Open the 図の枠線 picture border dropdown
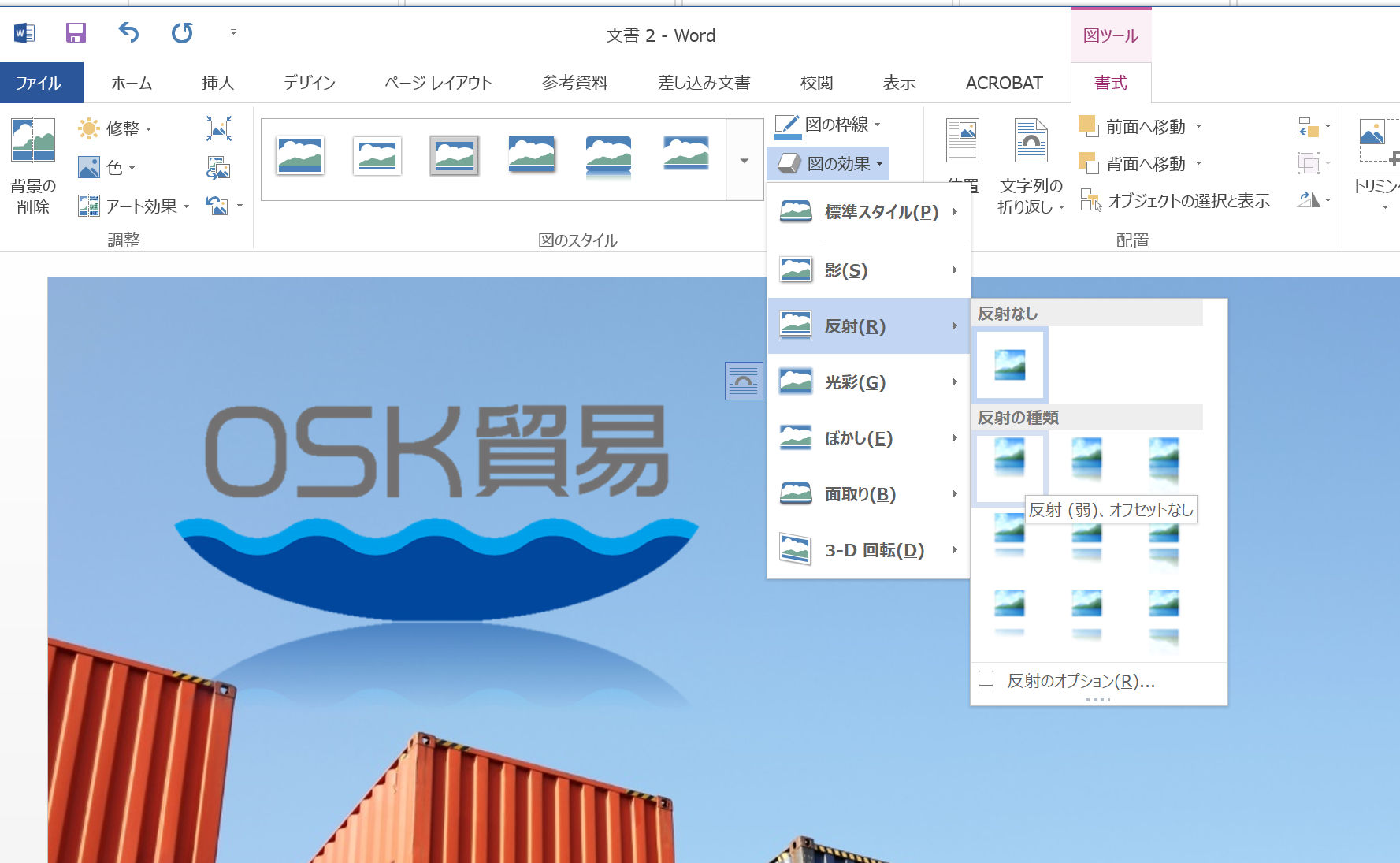 tap(827, 125)
